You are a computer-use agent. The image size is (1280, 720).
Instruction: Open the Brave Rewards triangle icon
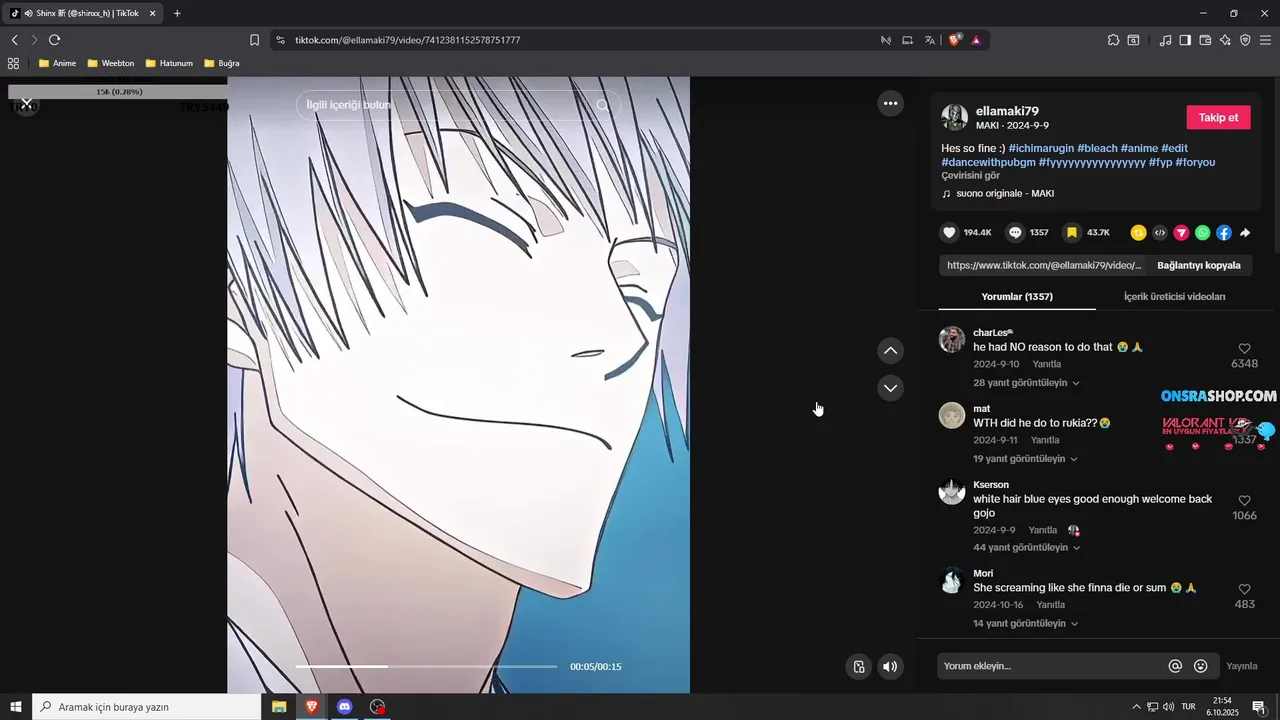(x=976, y=40)
